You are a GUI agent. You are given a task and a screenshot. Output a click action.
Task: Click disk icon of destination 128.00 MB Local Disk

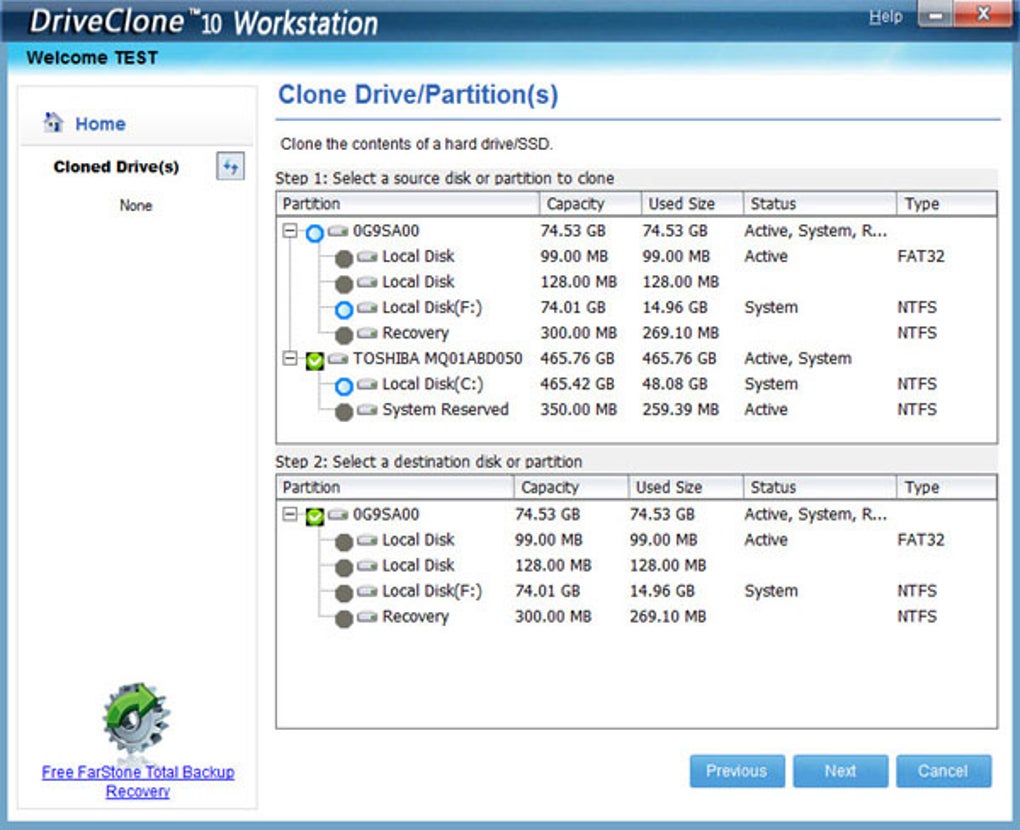368,566
